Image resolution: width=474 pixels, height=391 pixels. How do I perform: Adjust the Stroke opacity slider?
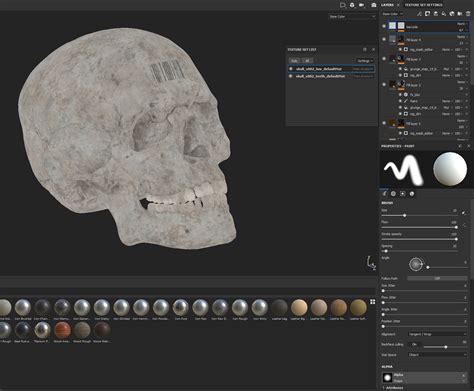419,239
